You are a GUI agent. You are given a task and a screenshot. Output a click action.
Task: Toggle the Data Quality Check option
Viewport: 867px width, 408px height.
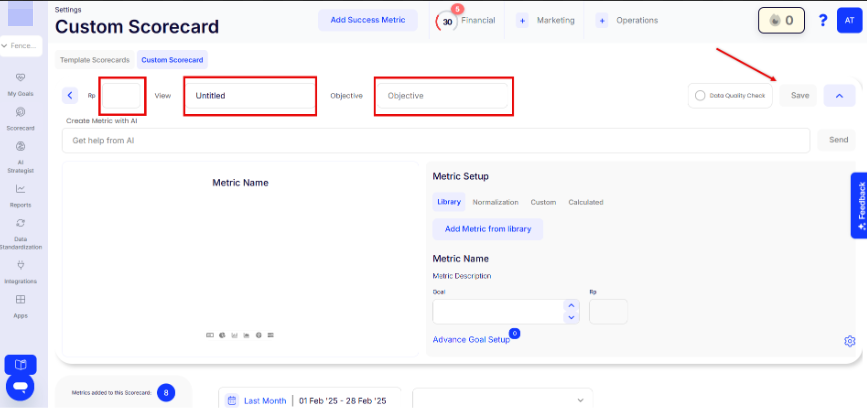700,96
